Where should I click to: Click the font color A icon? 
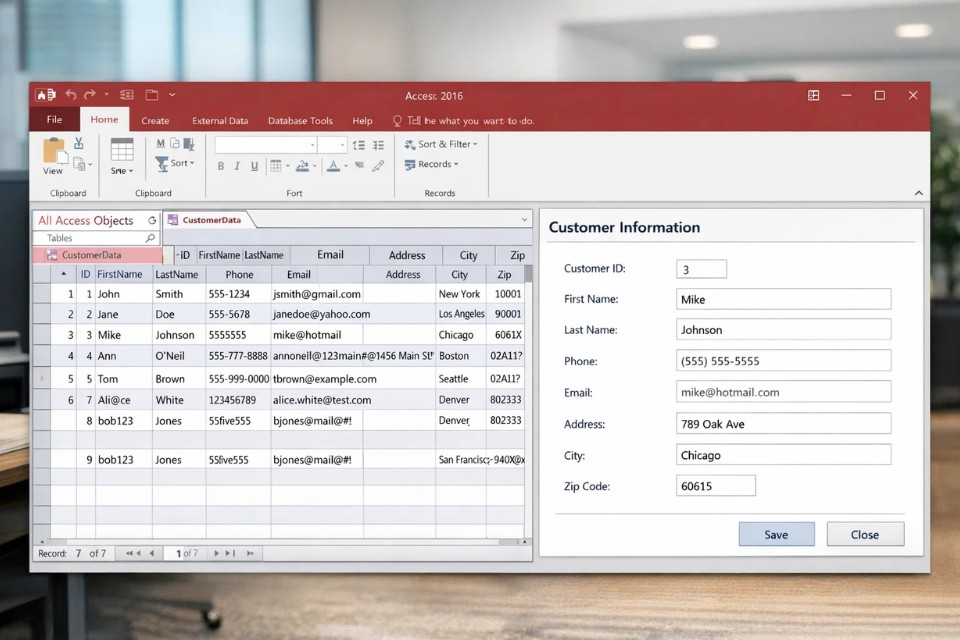332,166
